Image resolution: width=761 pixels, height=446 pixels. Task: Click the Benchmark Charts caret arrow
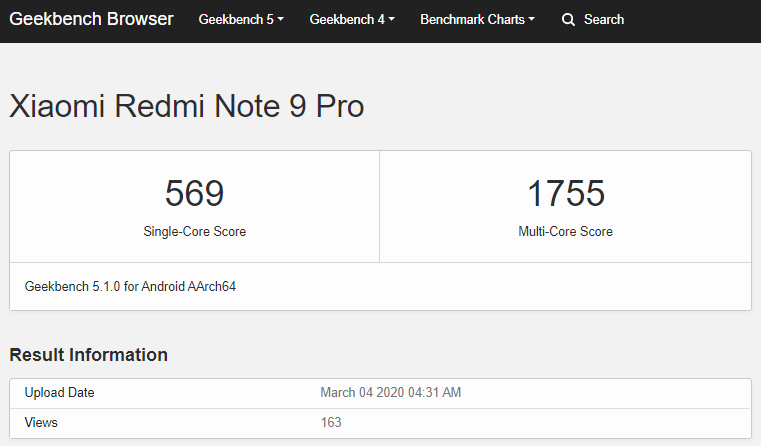pyautogui.click(x=531, y=20)
